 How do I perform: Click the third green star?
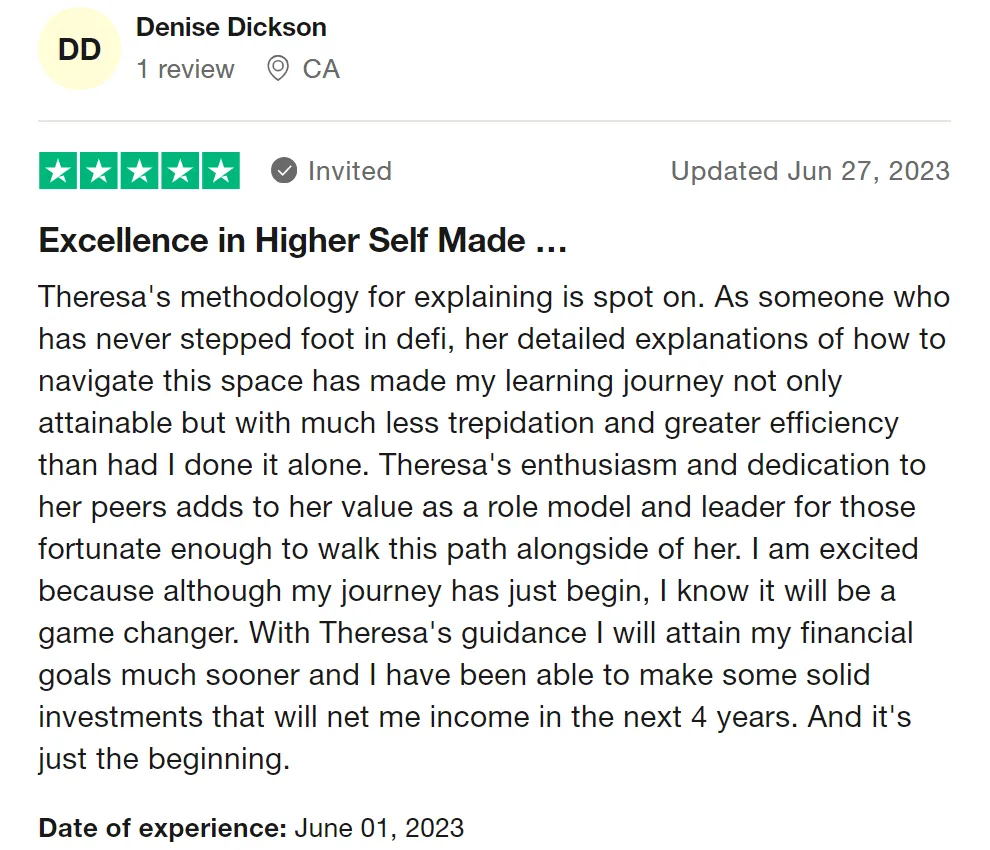point(140,171)
